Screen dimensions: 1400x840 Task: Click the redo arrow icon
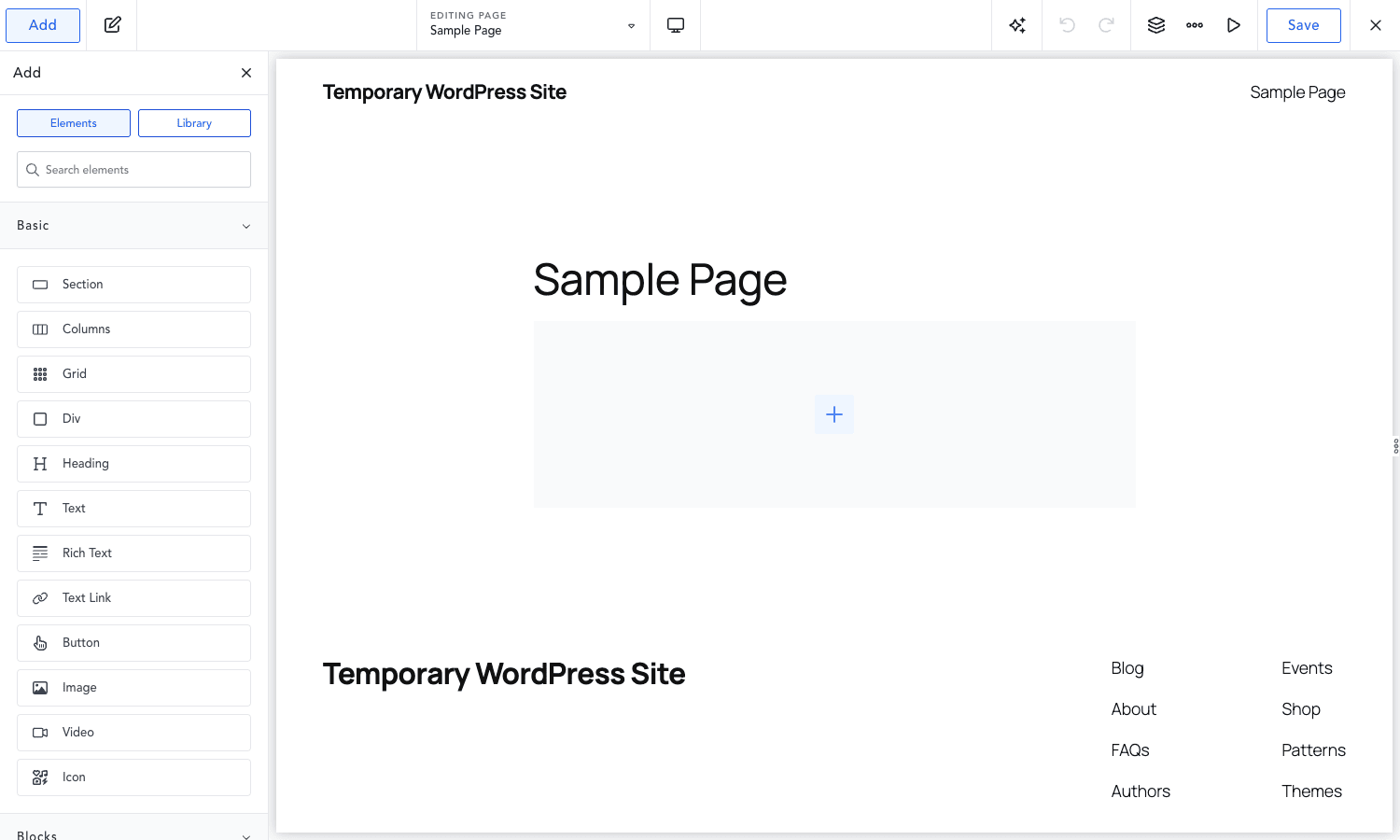point(1106,25)
